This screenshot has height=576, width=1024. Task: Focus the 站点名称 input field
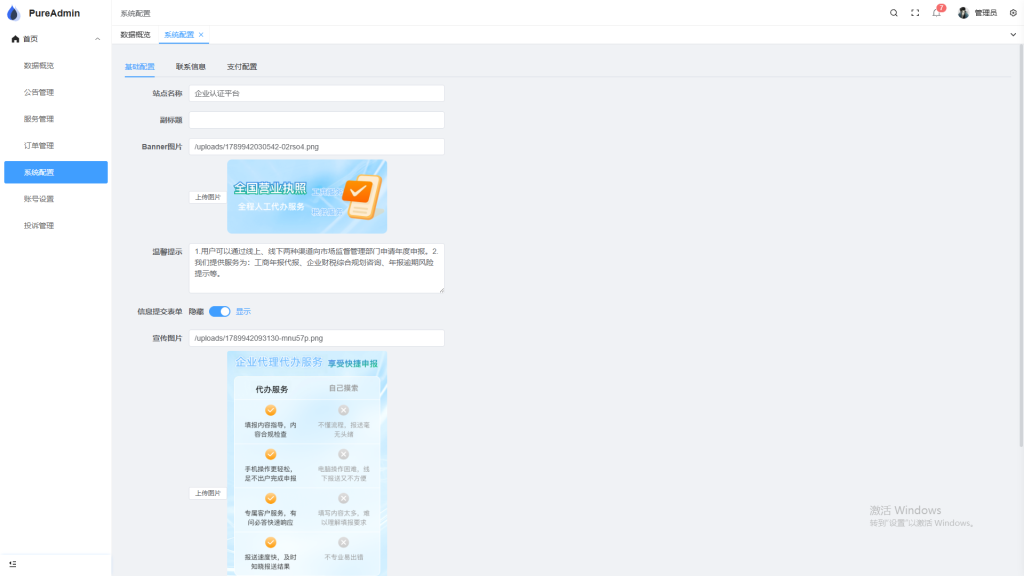pos(317,93)
